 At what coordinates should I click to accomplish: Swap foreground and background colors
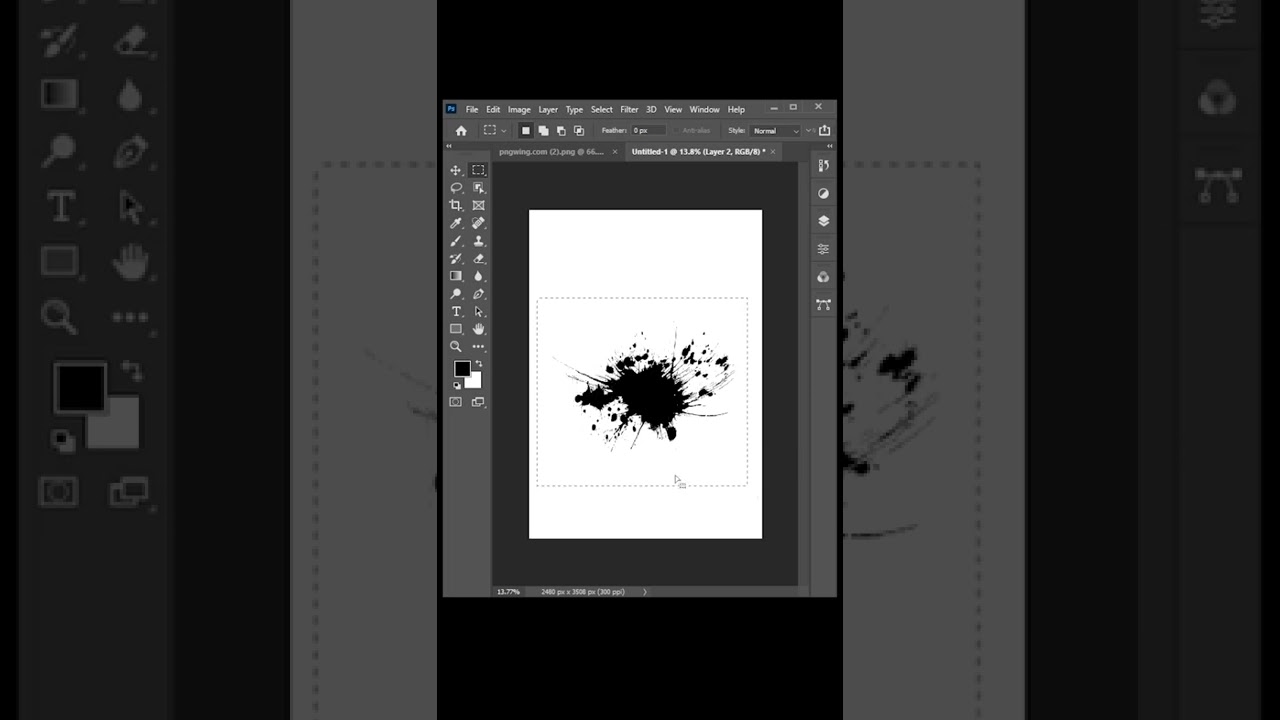coord(478,365)
